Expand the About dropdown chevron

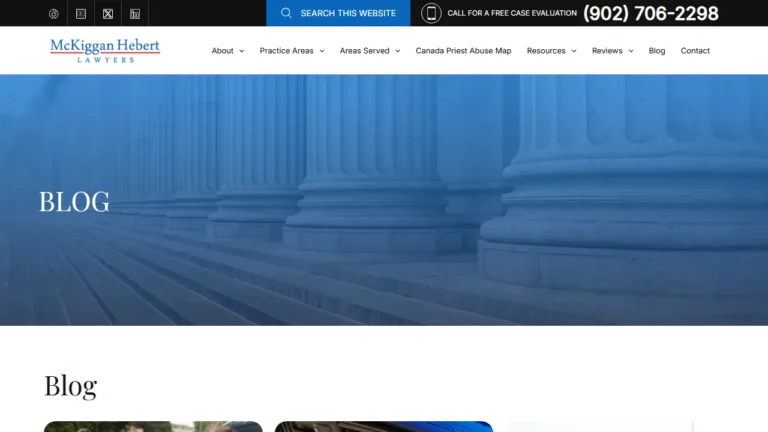[241, 51]
